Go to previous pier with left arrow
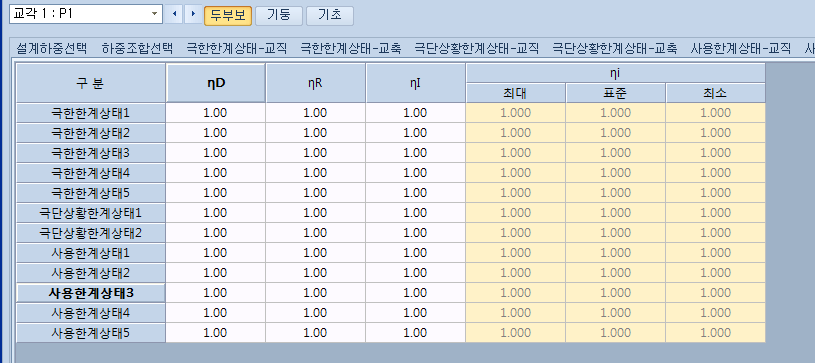This screenshot has width=815, height=363. click(x=174, y=14)
